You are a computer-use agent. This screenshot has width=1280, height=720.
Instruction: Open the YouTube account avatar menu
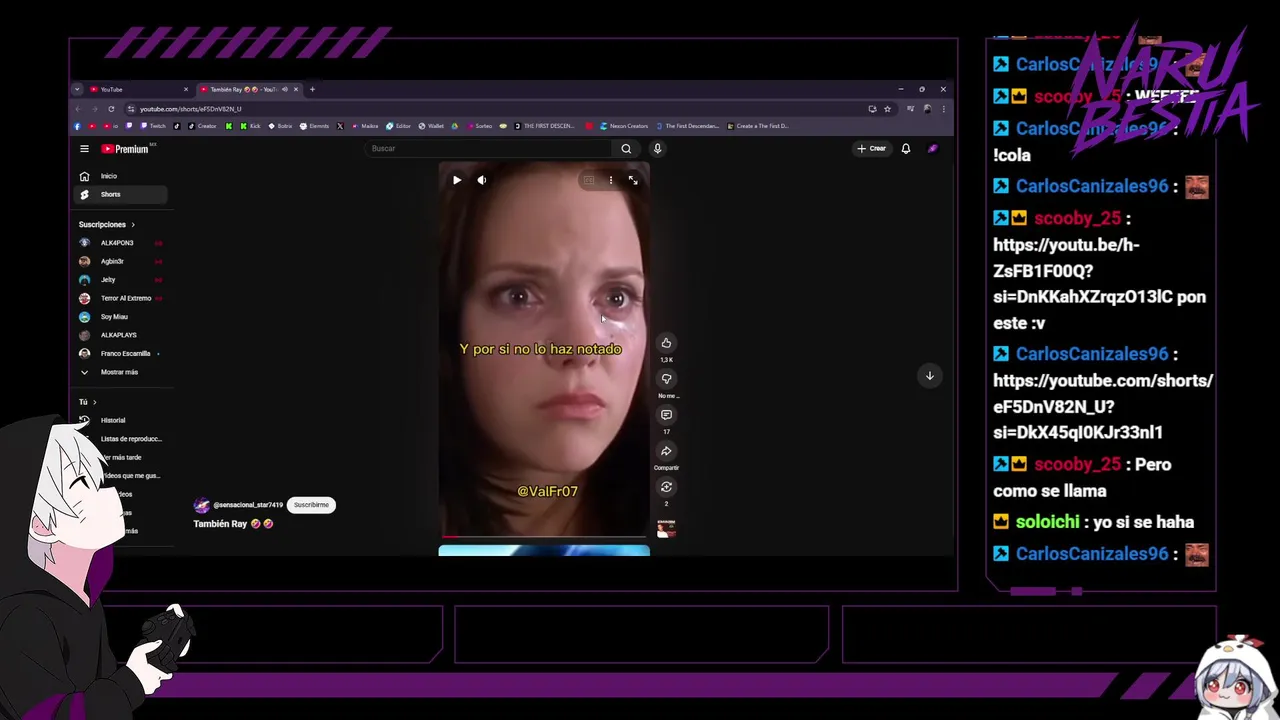(x=933, y=149)
